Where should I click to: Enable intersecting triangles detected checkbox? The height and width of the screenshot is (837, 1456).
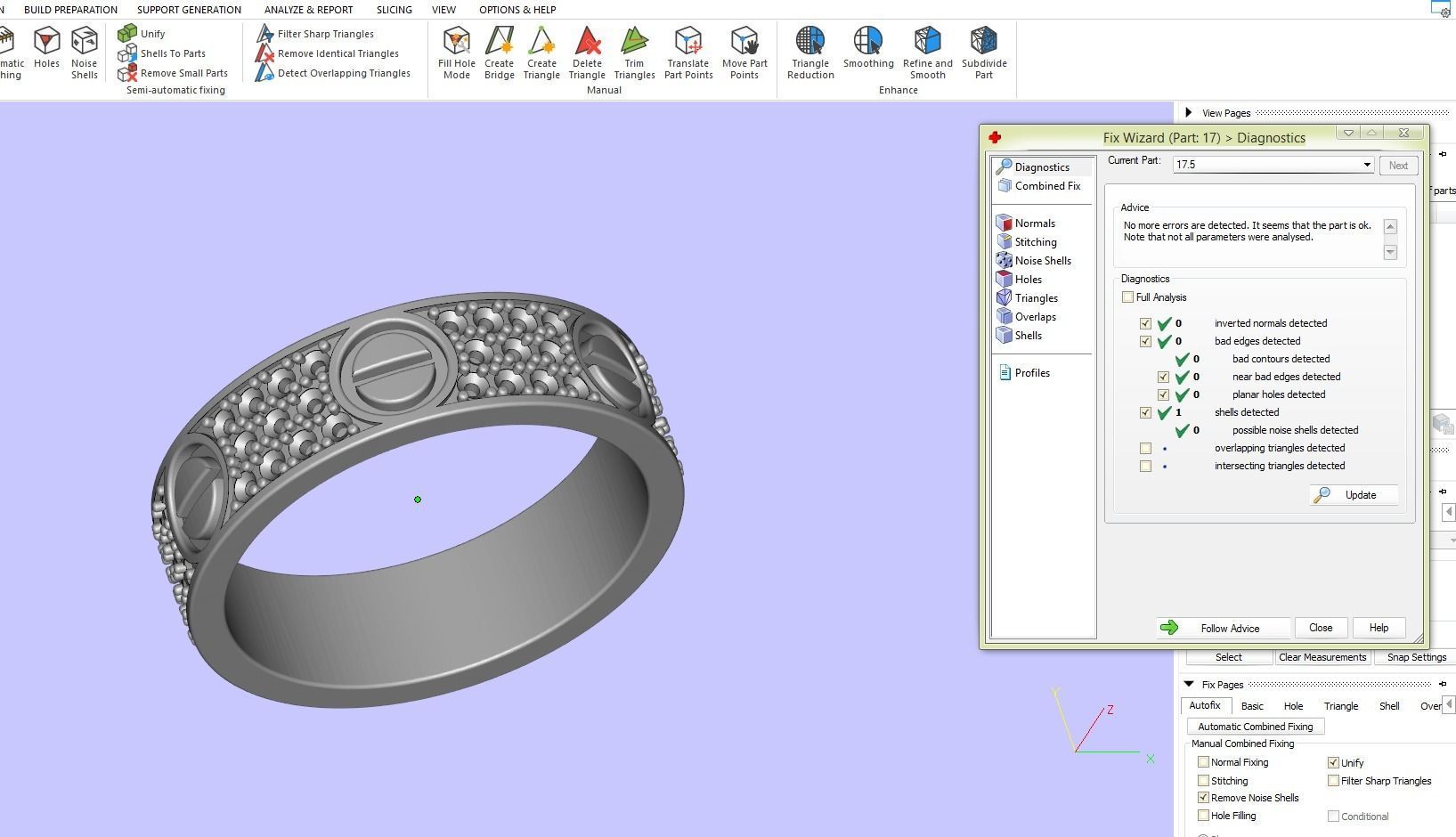click(1146, 466)
